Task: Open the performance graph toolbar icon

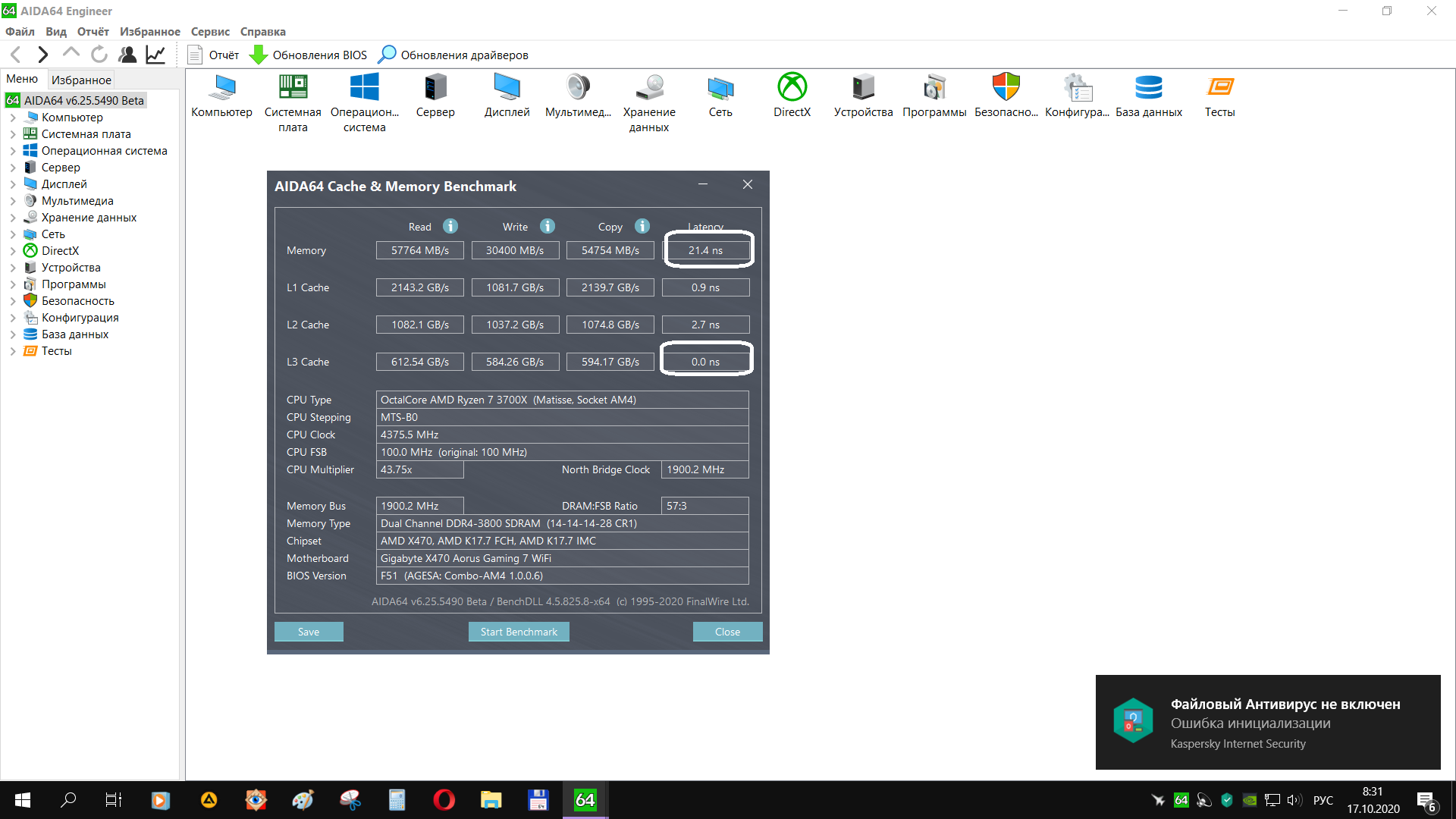Action: [155, 55]
